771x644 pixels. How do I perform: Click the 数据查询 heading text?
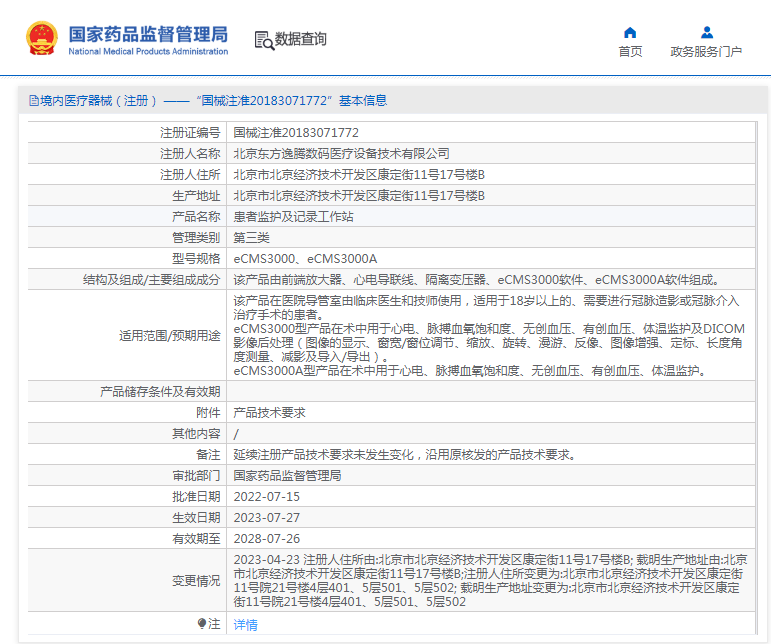[300, 39]
